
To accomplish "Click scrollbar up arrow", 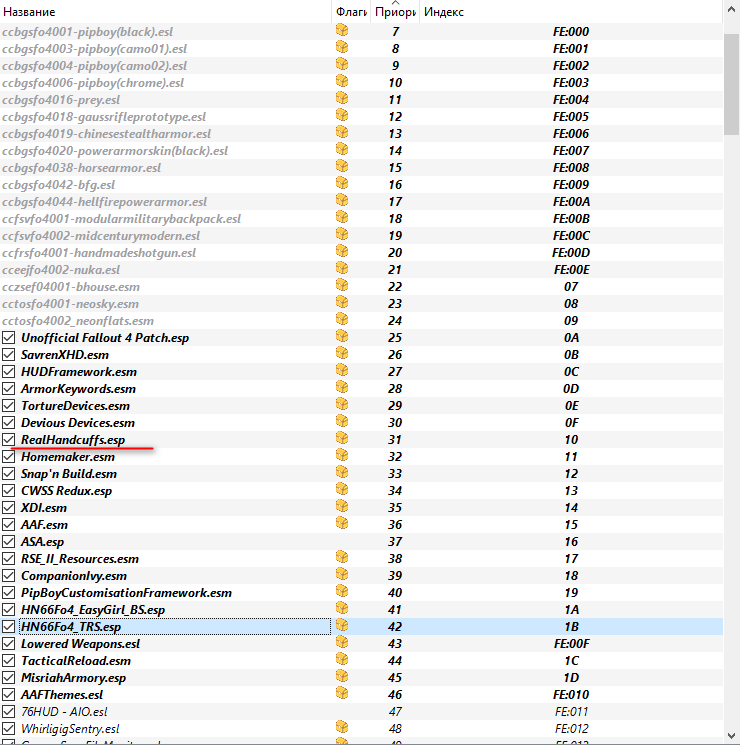I will tap(731, 10).
